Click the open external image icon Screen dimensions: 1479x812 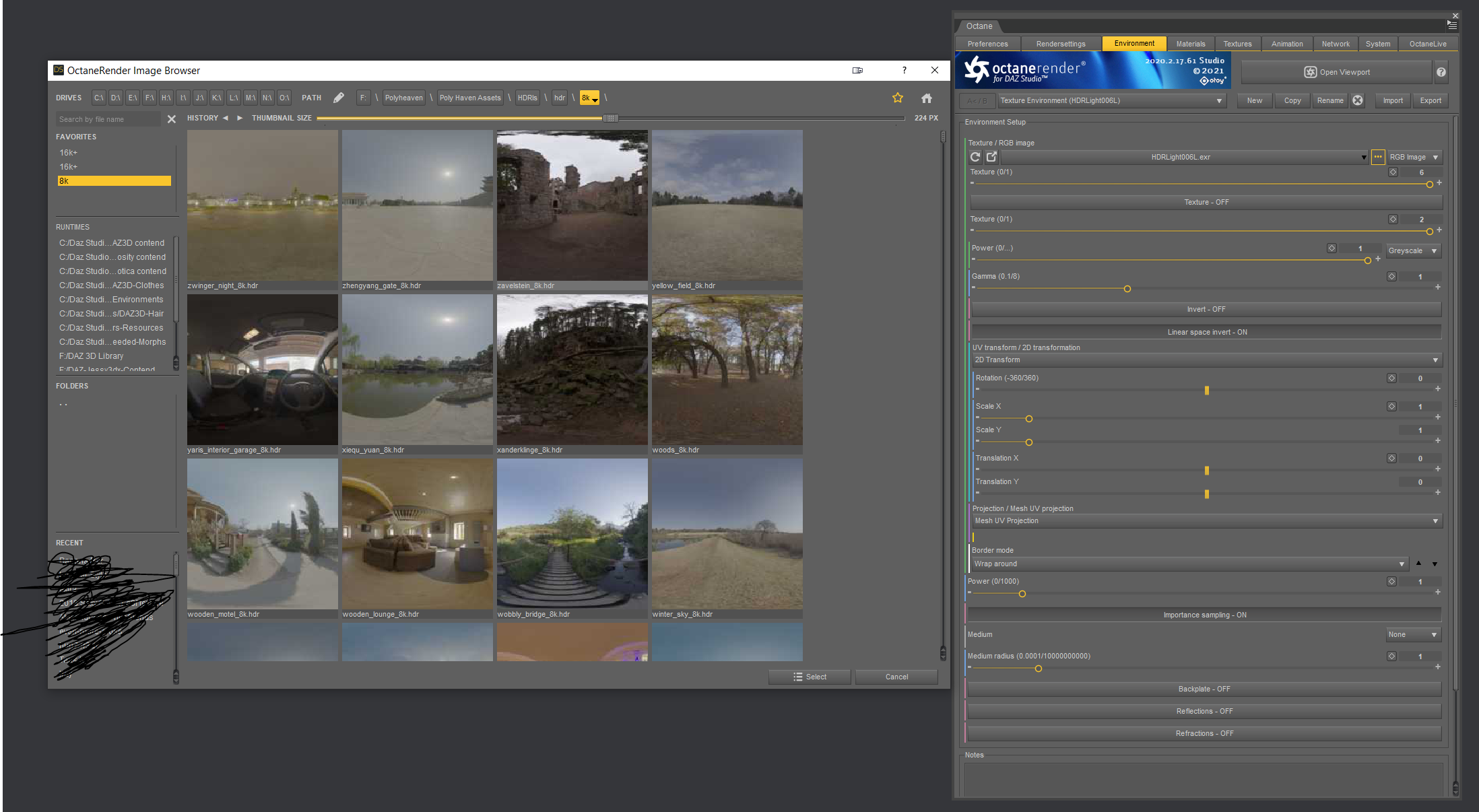pyautogui.click(x=991, y=157)
